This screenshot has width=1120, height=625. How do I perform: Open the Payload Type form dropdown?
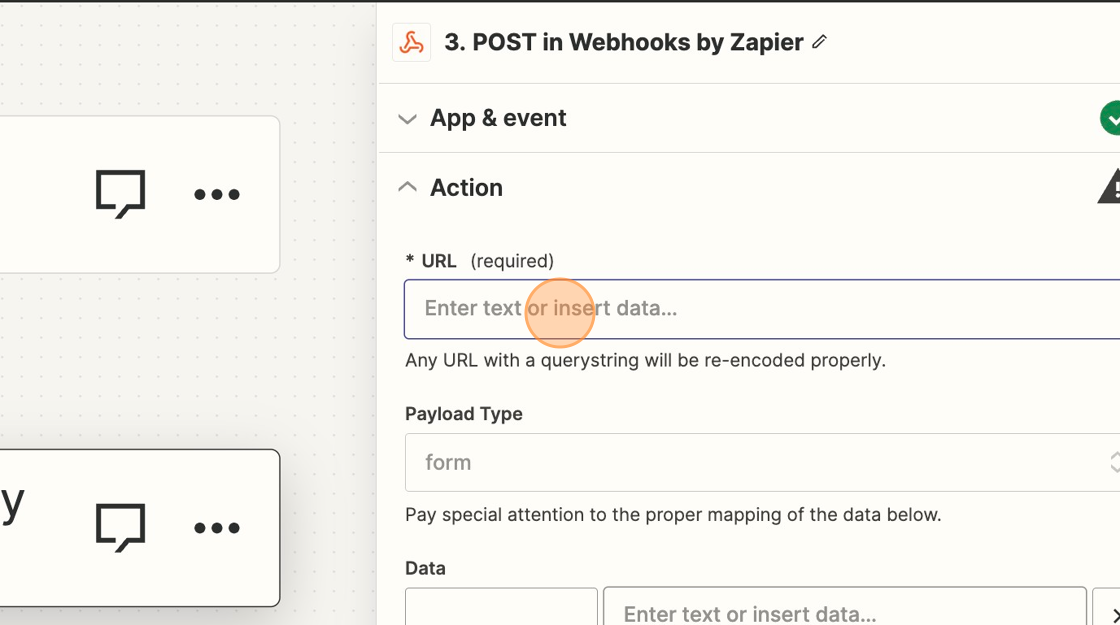pyautogui.click(x=762, y=462)
